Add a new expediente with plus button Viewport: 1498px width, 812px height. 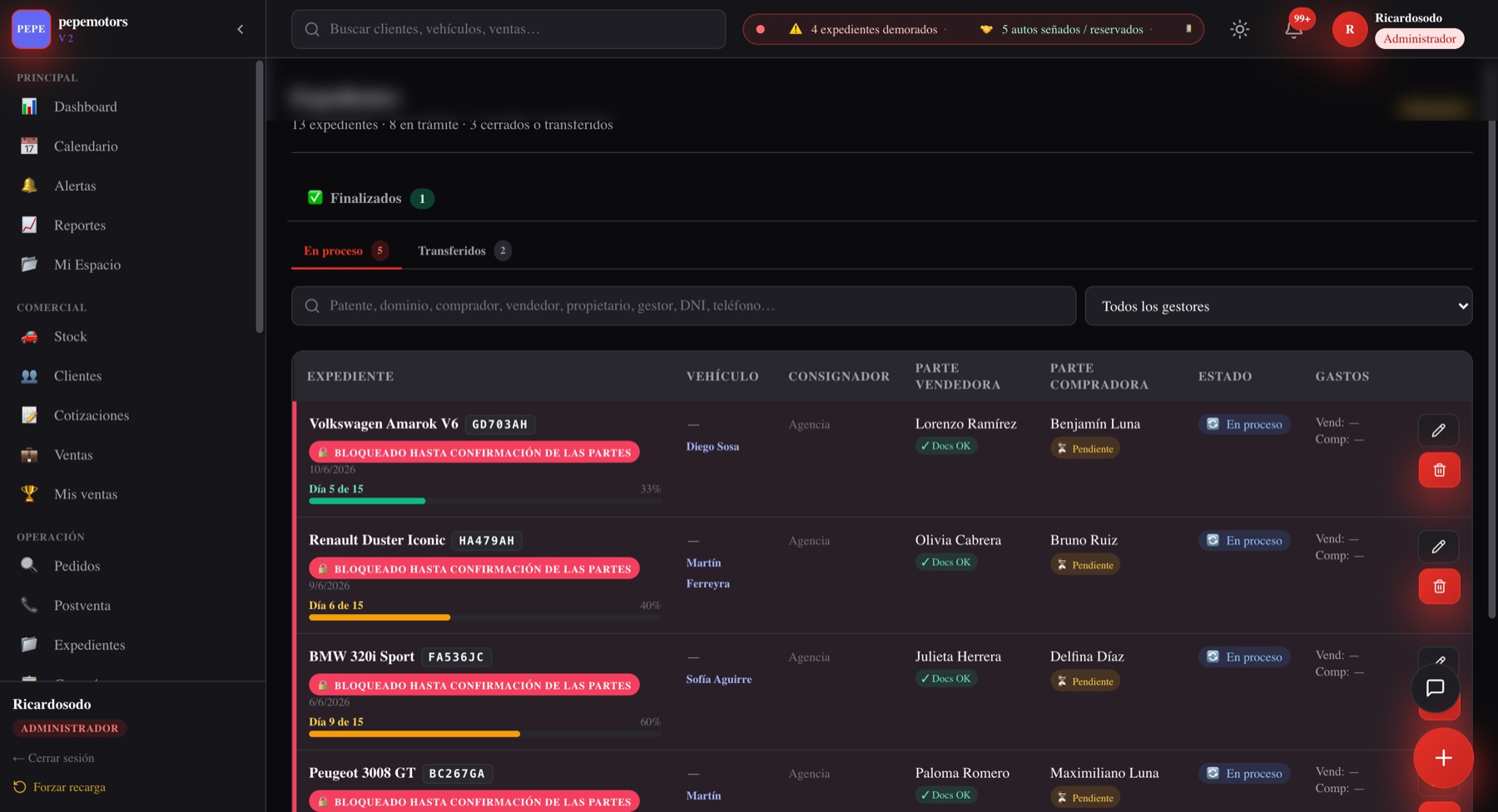tap(1443, 758)
